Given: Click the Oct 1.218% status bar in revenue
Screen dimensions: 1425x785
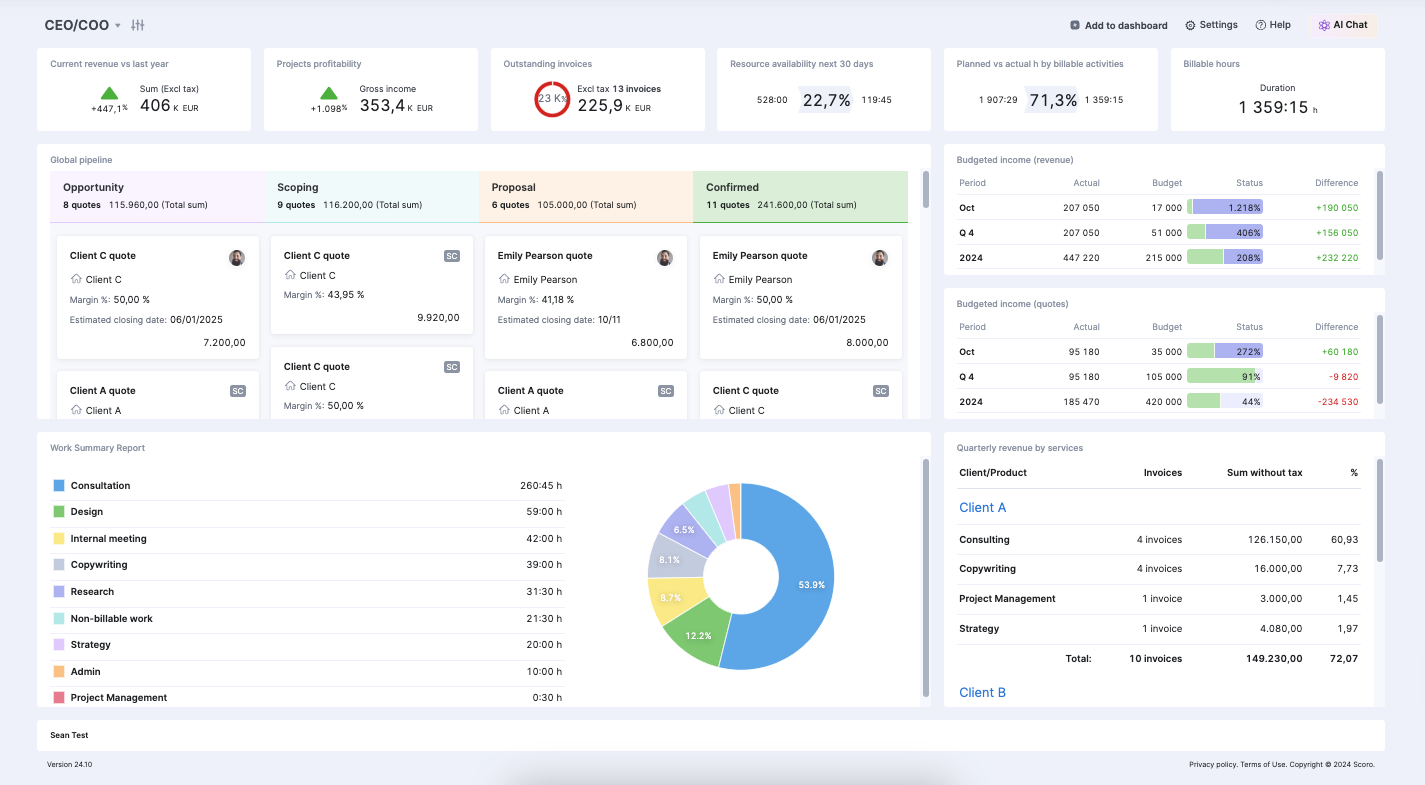Looking at the screenshot, I should point(1224,207).
